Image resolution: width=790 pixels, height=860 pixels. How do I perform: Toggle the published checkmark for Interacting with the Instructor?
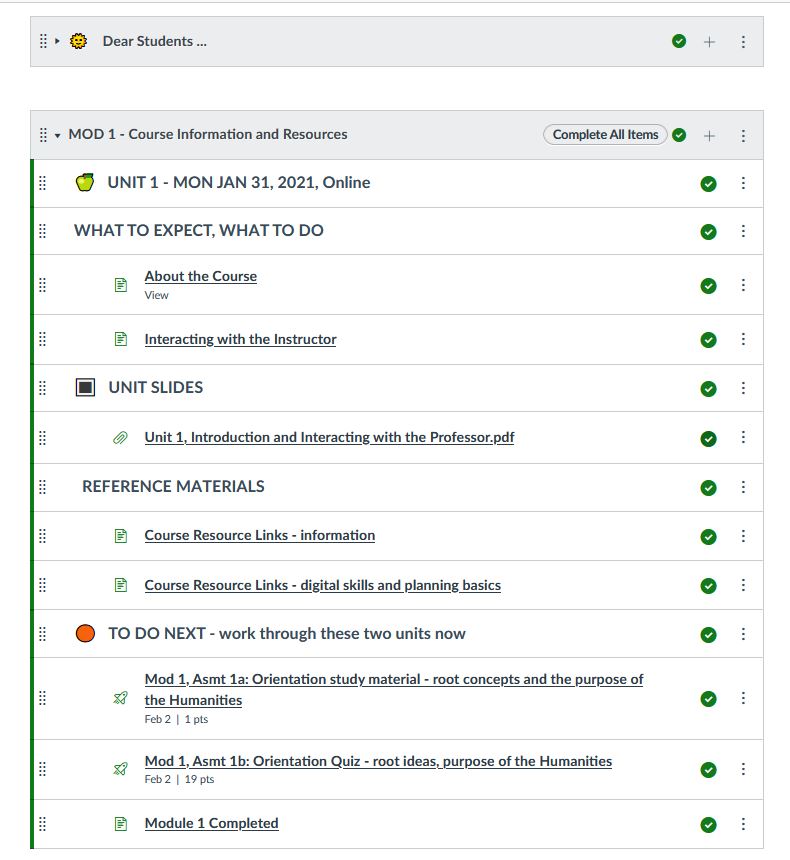708,340
